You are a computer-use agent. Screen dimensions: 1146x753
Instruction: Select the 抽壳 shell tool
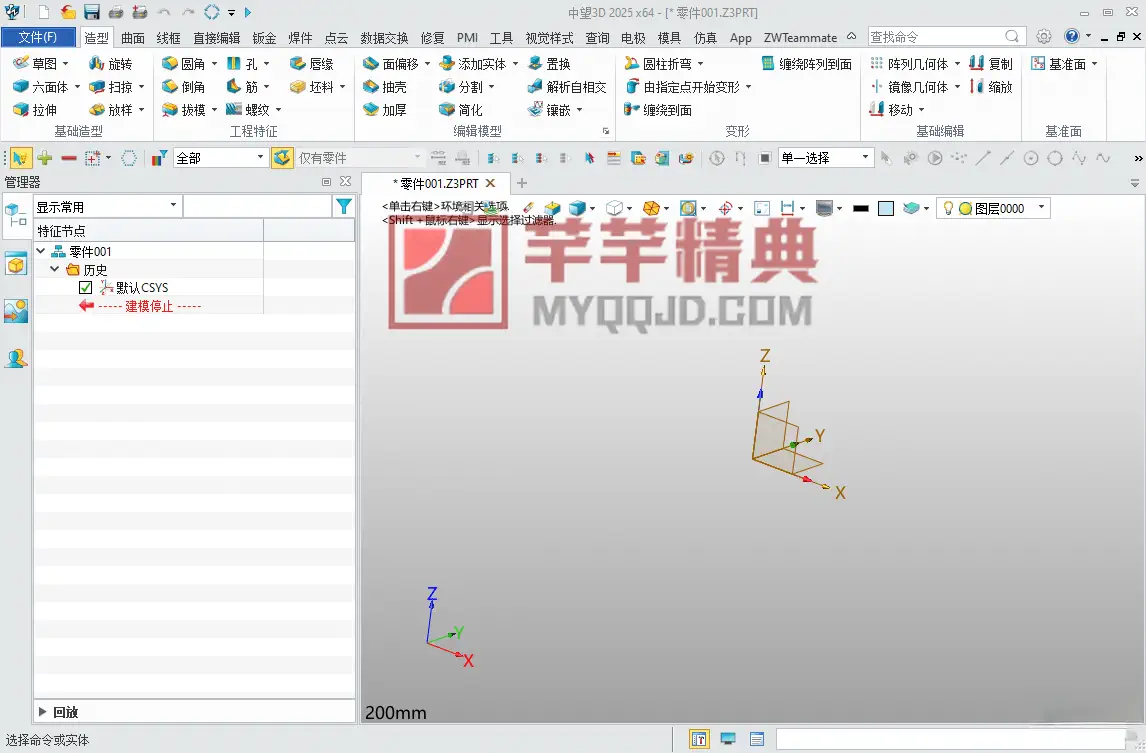384,87
